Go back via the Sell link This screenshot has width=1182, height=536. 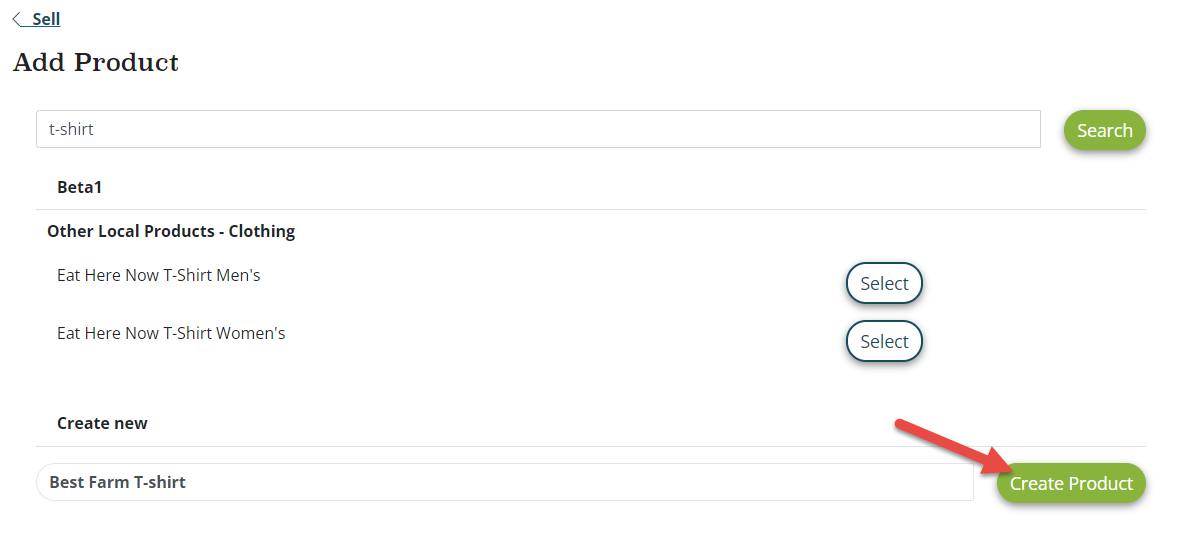(x=46, y=19)
